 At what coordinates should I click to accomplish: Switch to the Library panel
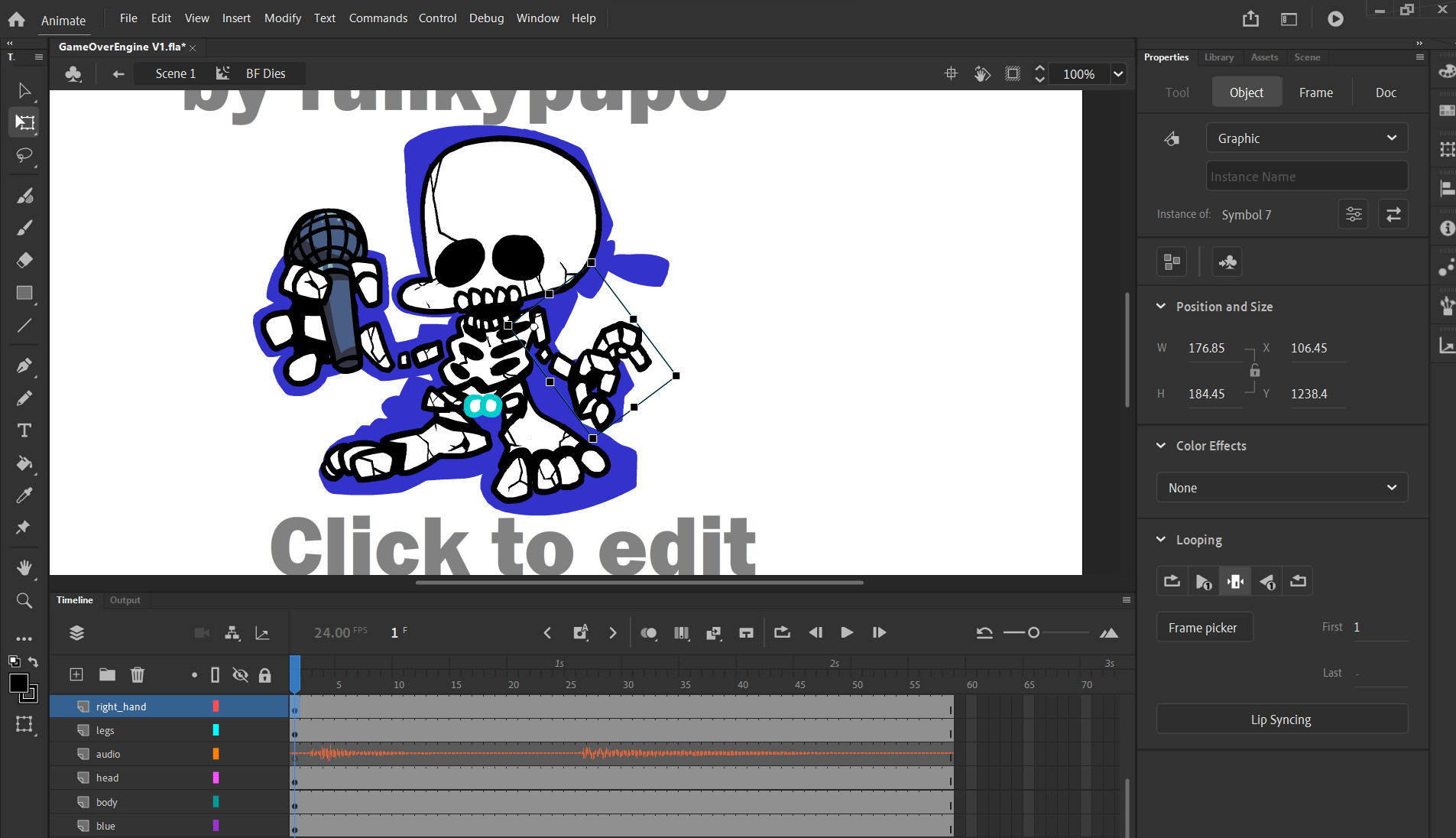click(x=1218, y=57)
